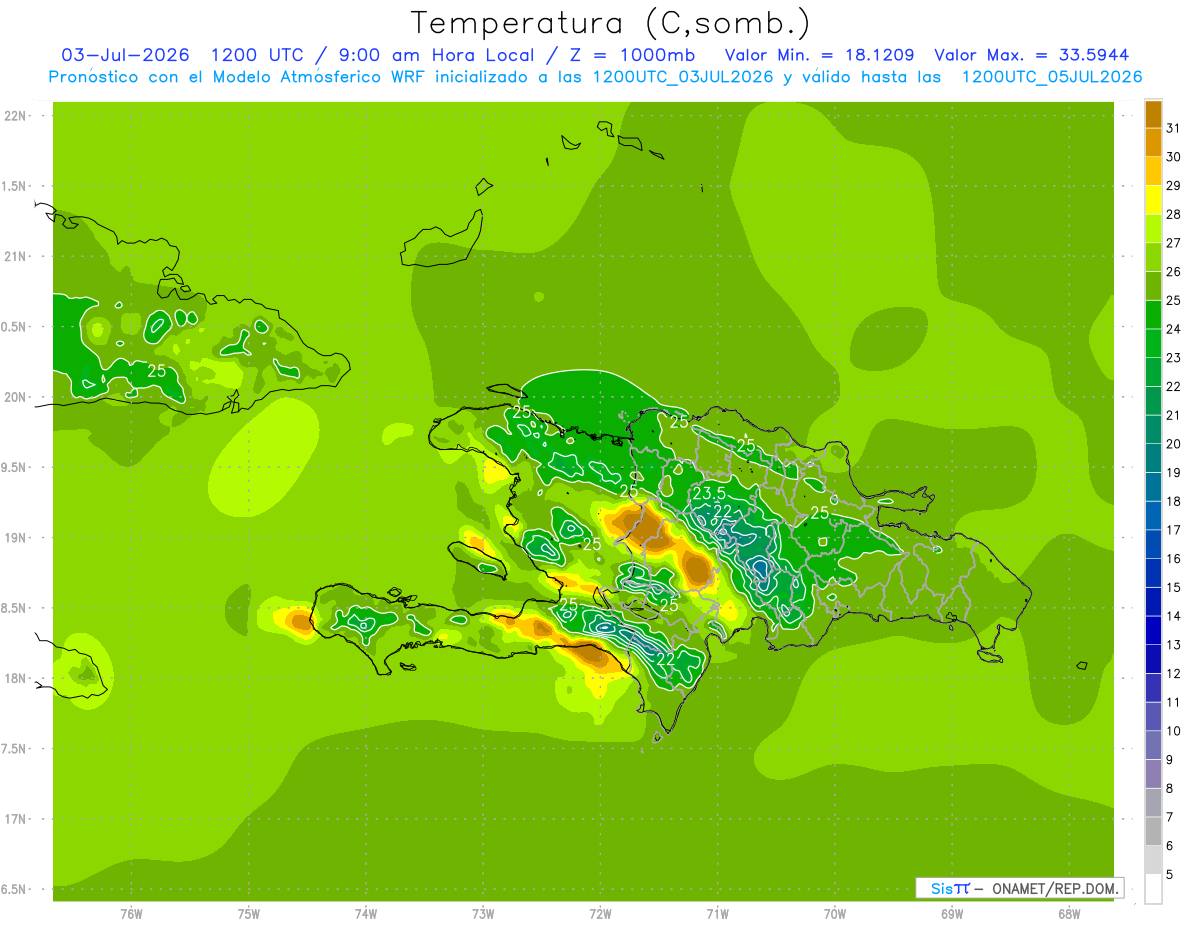Click the blue legend swatch between 16 and 17

click(1153, 544)
